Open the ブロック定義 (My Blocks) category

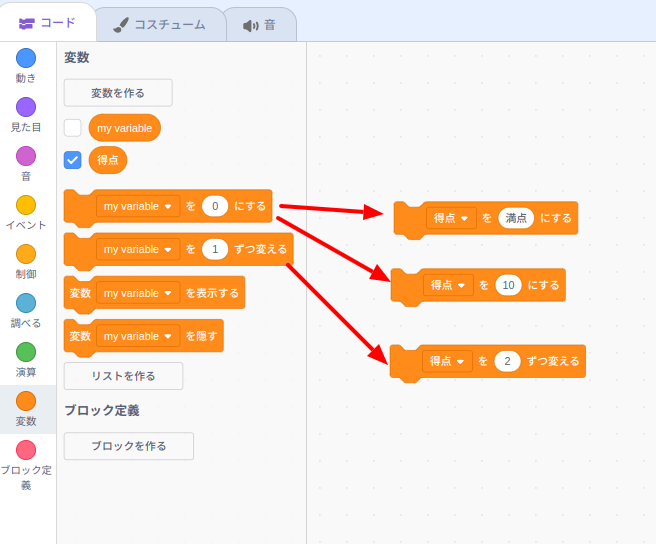(x=26, y=450)
